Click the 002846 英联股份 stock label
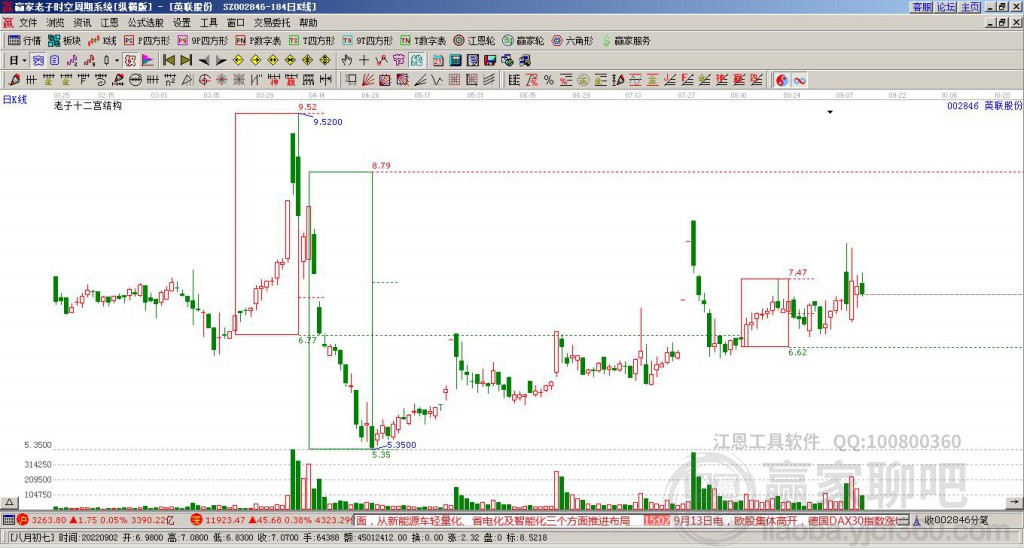 [985, 105]
